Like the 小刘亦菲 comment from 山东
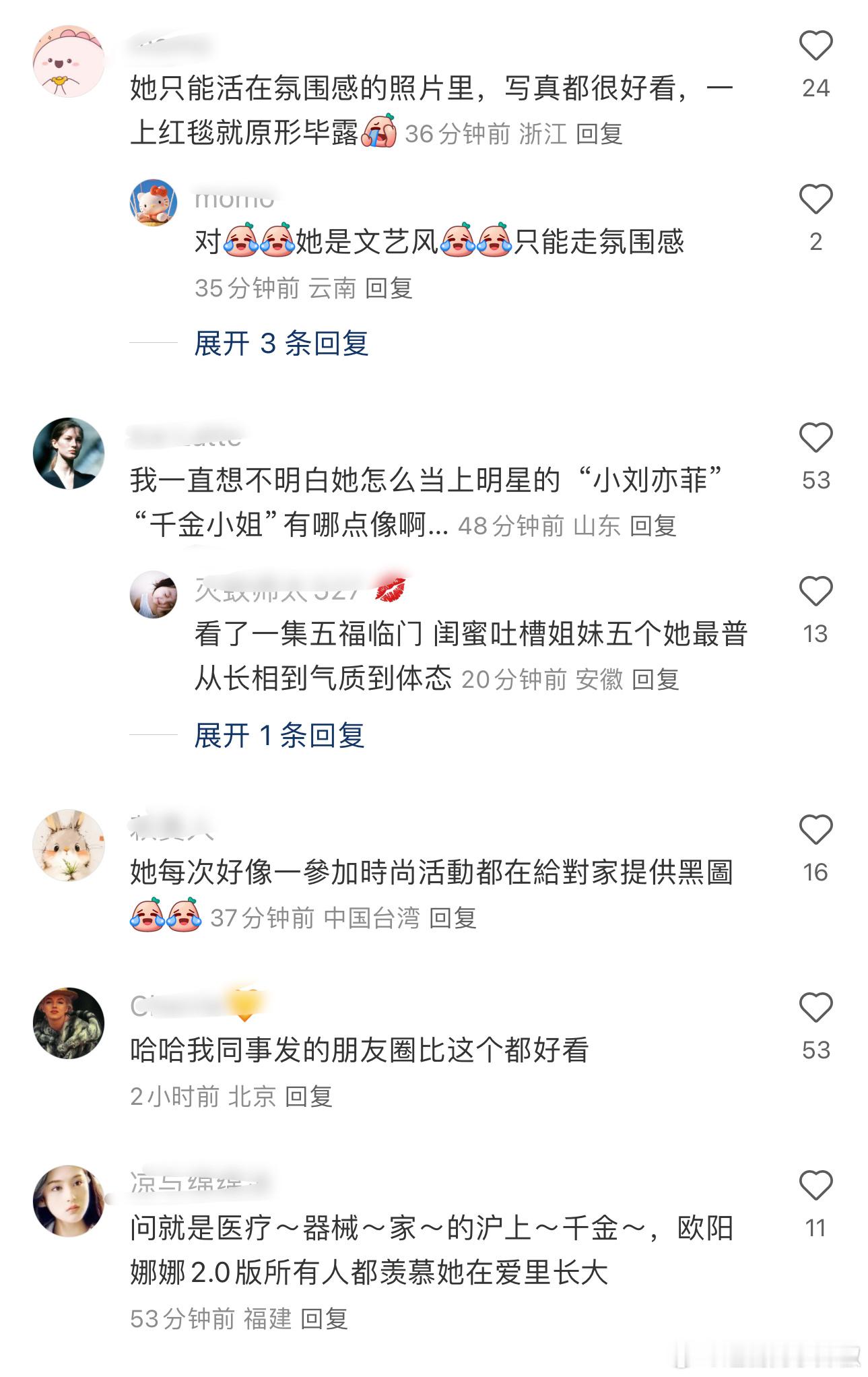Screen dimensions: 868x1377 tap(815, 438)
